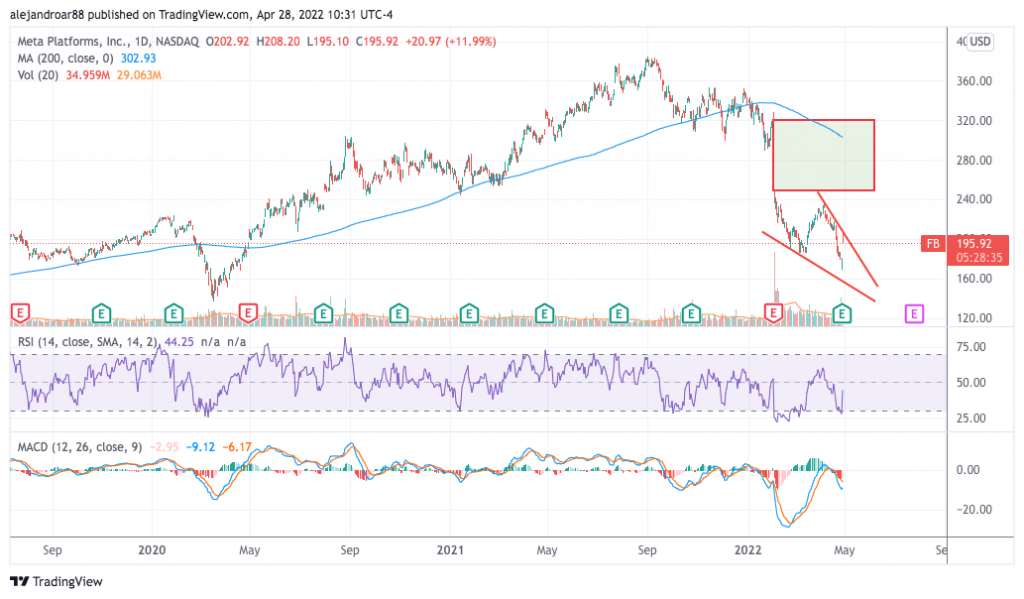The width and height of the screenshot is (1024, 599).
Task: Click the NASDAQ exchange name in the legend
Action: click(x=172, y=43)
